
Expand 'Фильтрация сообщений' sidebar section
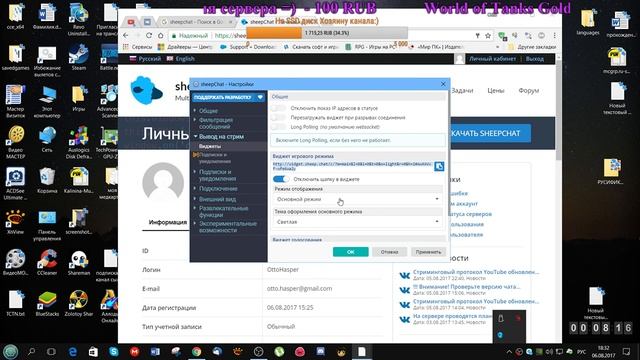pyautogui.click(x=216, y=123)
